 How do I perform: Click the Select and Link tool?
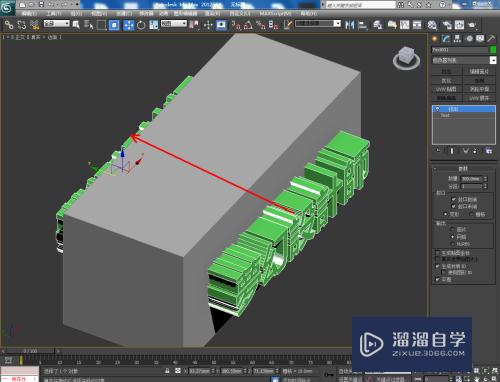pyautogui.click(x=9, y=25)
